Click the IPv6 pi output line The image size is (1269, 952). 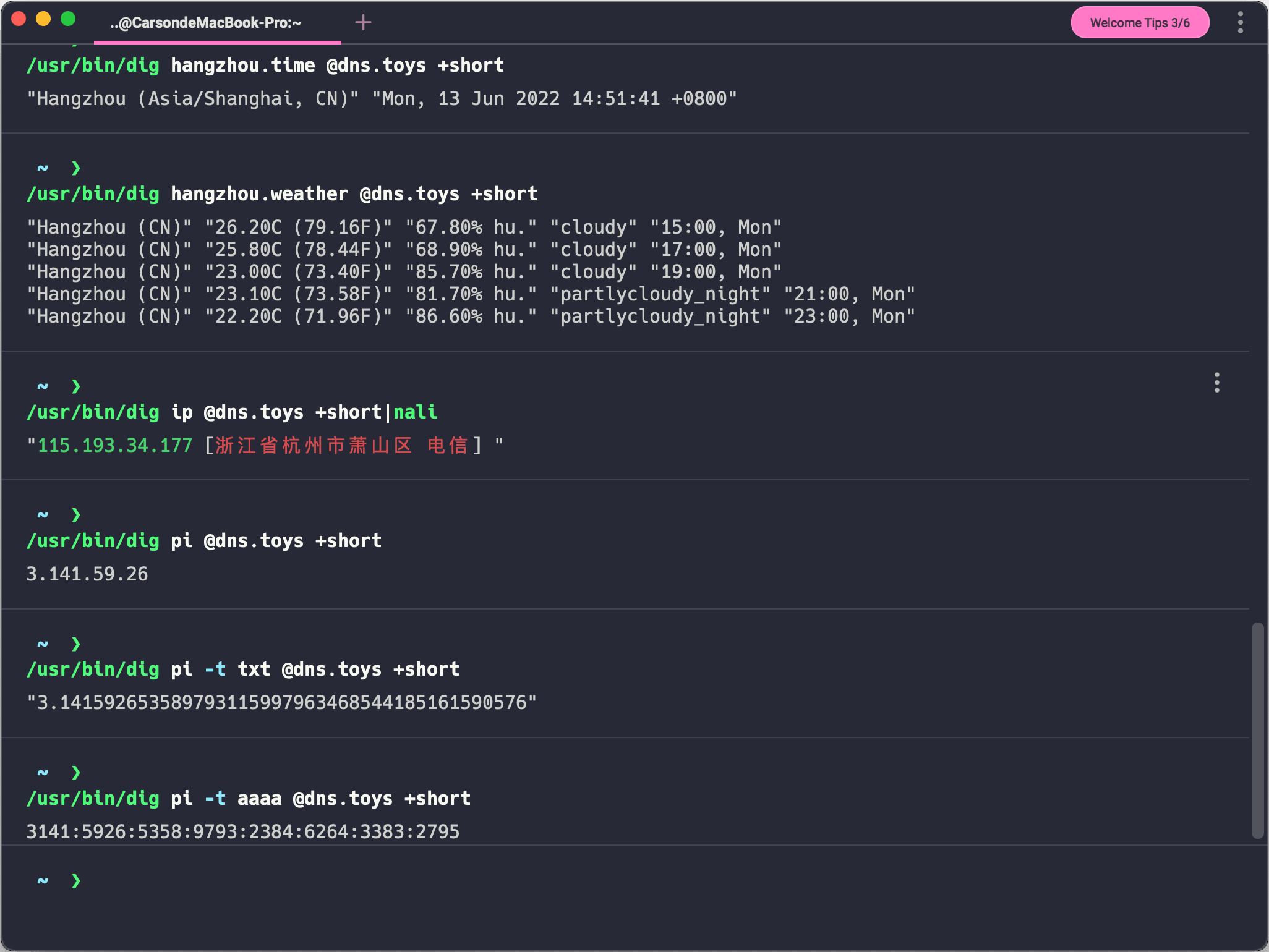coord(242,832)
